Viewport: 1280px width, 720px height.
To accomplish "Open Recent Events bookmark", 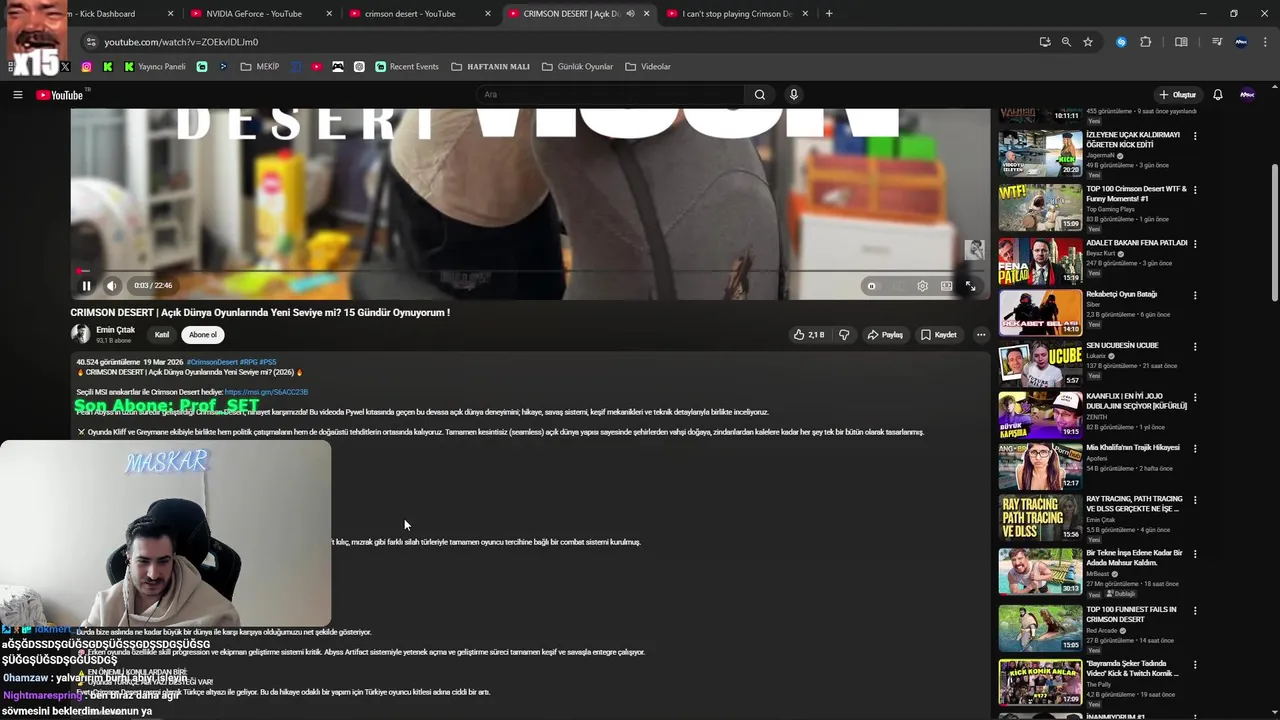I will pos(407,67).
